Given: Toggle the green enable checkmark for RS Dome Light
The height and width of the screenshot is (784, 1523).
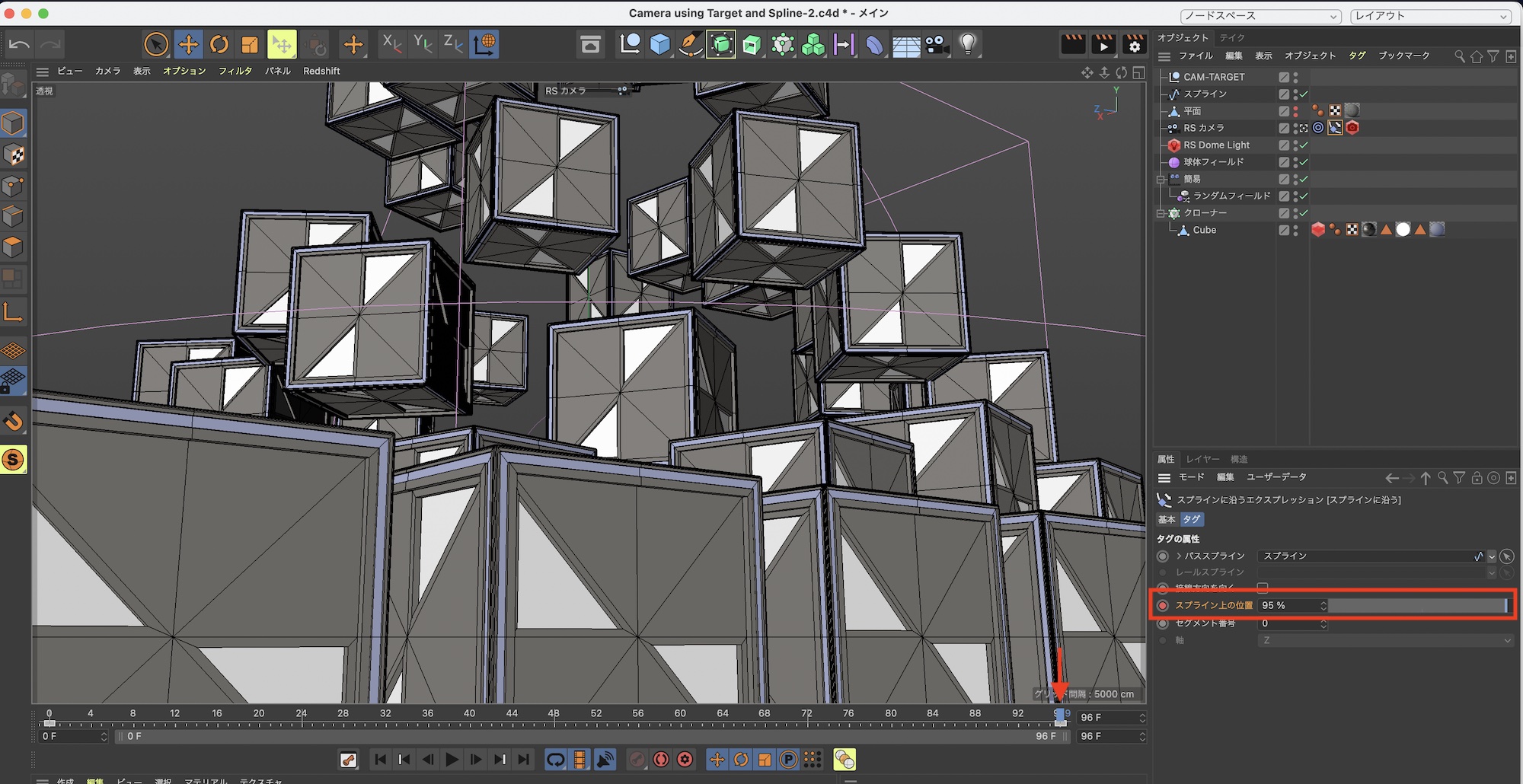Looking at the screenshot, I should pos(1304,145).
